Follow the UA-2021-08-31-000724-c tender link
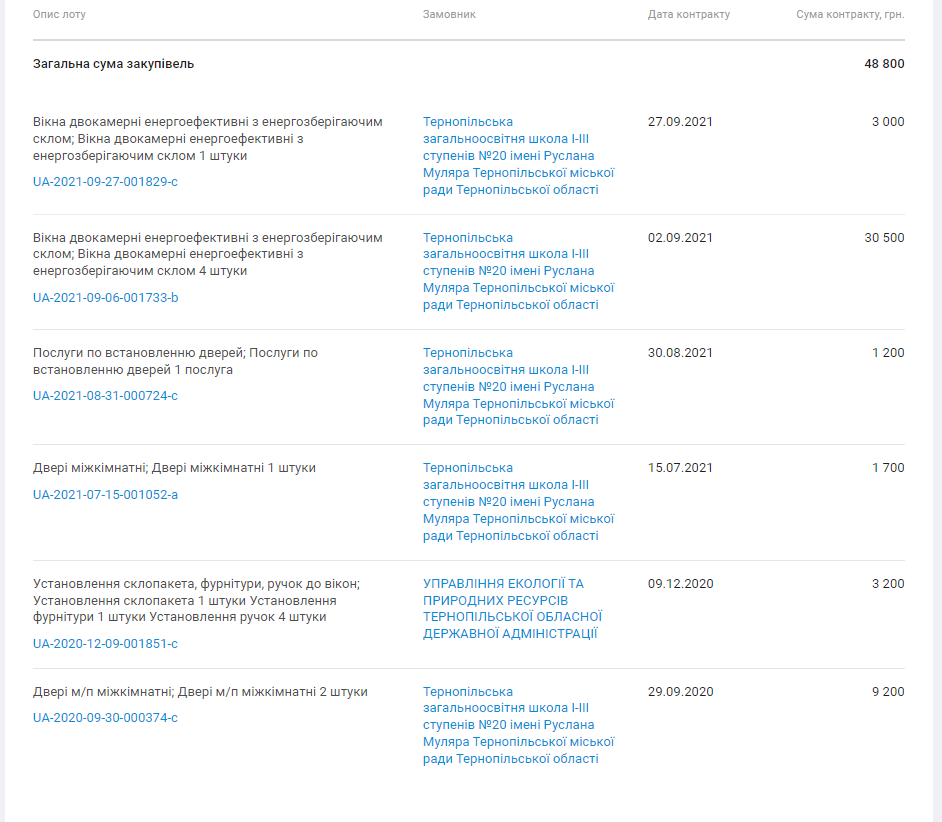942x822 pixels. pos(105,396)
